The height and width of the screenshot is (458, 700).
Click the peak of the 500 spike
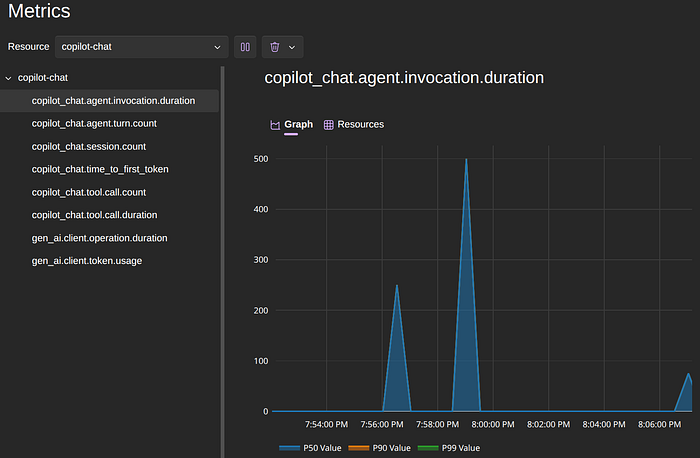click(x=466, y=159)
